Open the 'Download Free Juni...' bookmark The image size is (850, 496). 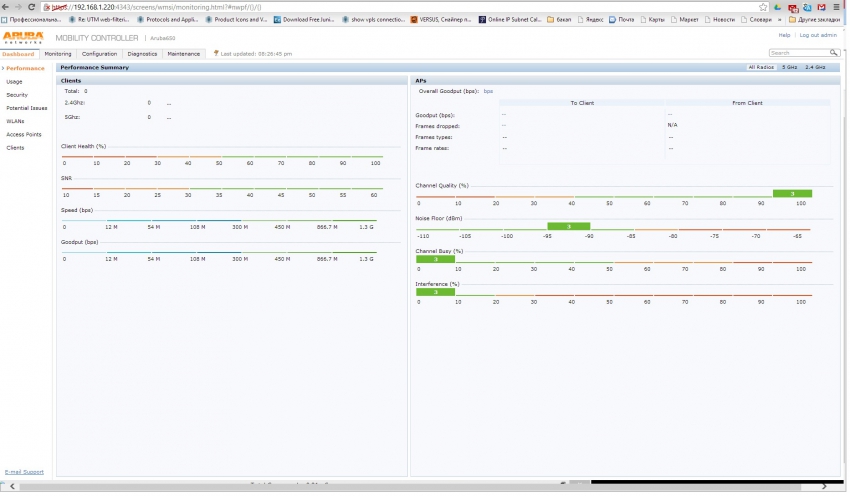[305, 20]
